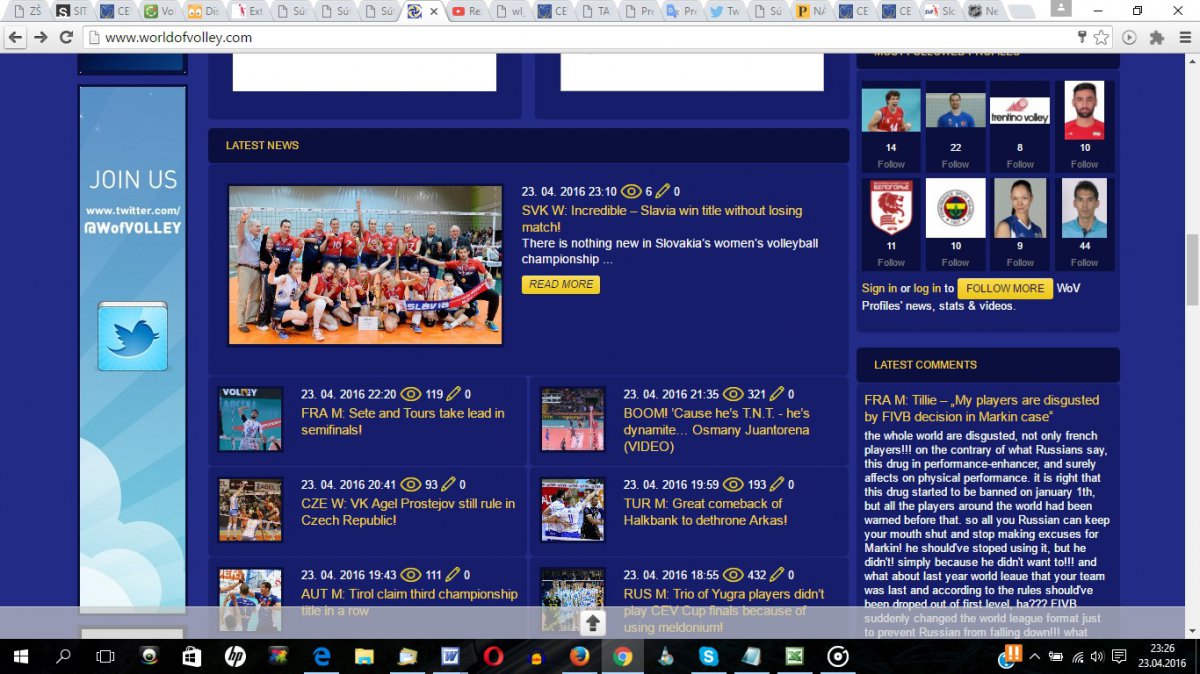Open 'TUR M: Great comeback of Halkbank' article

[x=706, y=512]
